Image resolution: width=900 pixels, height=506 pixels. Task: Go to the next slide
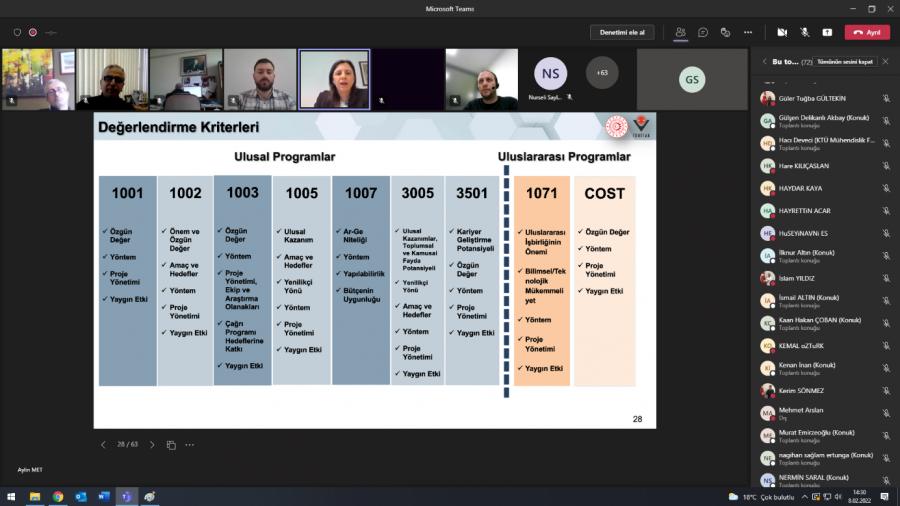click(152, 445)
